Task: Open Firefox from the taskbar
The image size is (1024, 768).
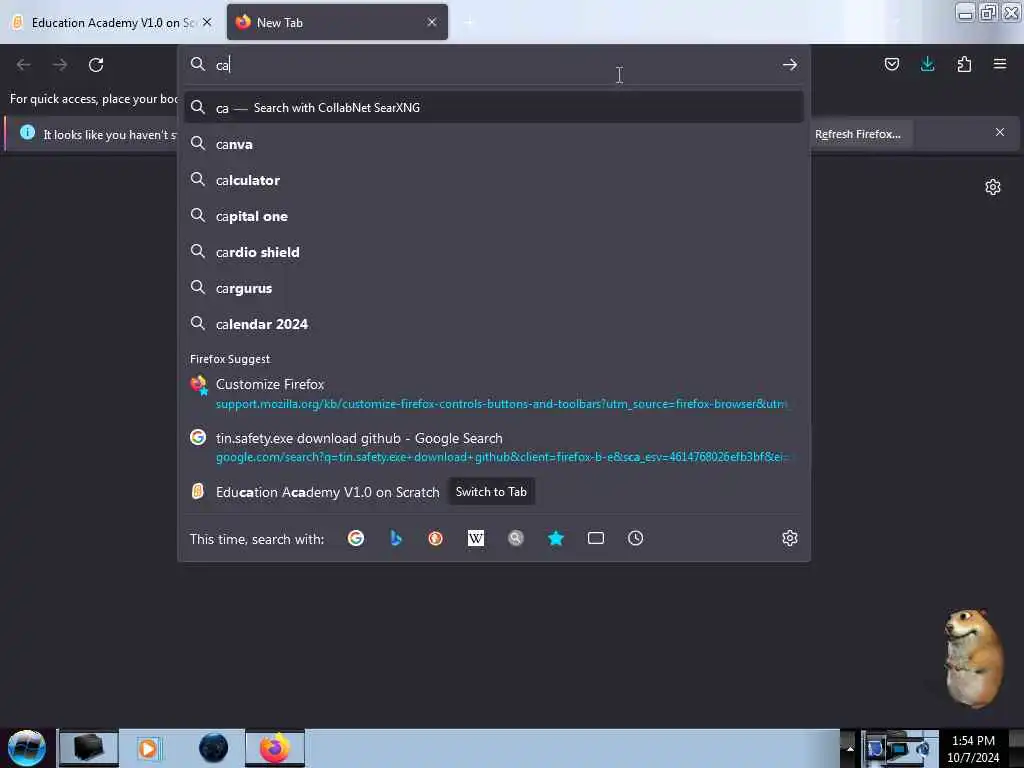Action: (275, 748)
